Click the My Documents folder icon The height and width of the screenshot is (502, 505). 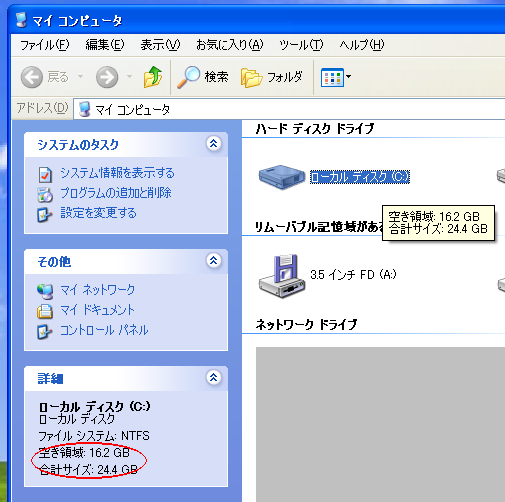pyautogui.click(x=45, y=311)
